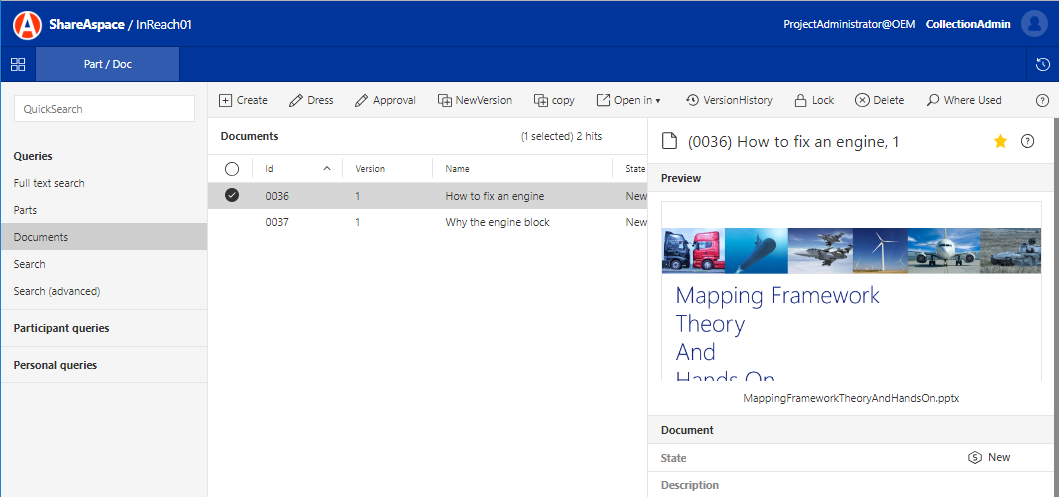This screenshot has width=1059, height=497.
Task: Click the MappingFrameworkTheoryAndHandsOn.pptx filename
Action: point(851,398)
